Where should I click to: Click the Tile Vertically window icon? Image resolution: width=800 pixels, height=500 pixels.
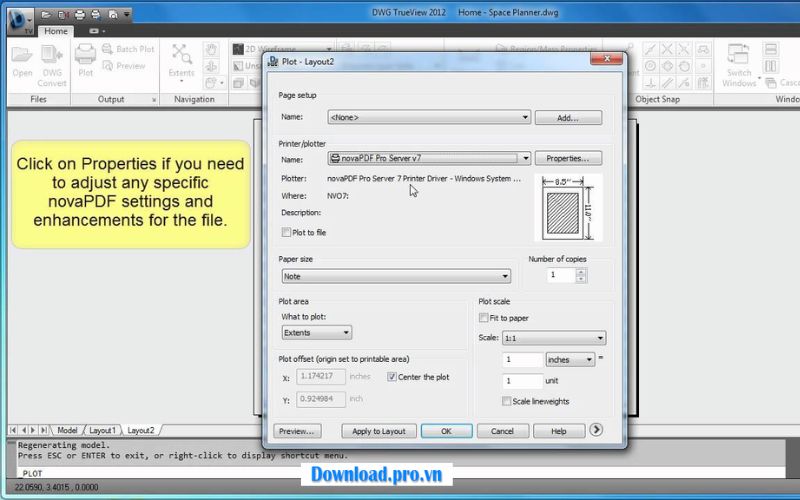pyautogui.click(x=770, y=66)
